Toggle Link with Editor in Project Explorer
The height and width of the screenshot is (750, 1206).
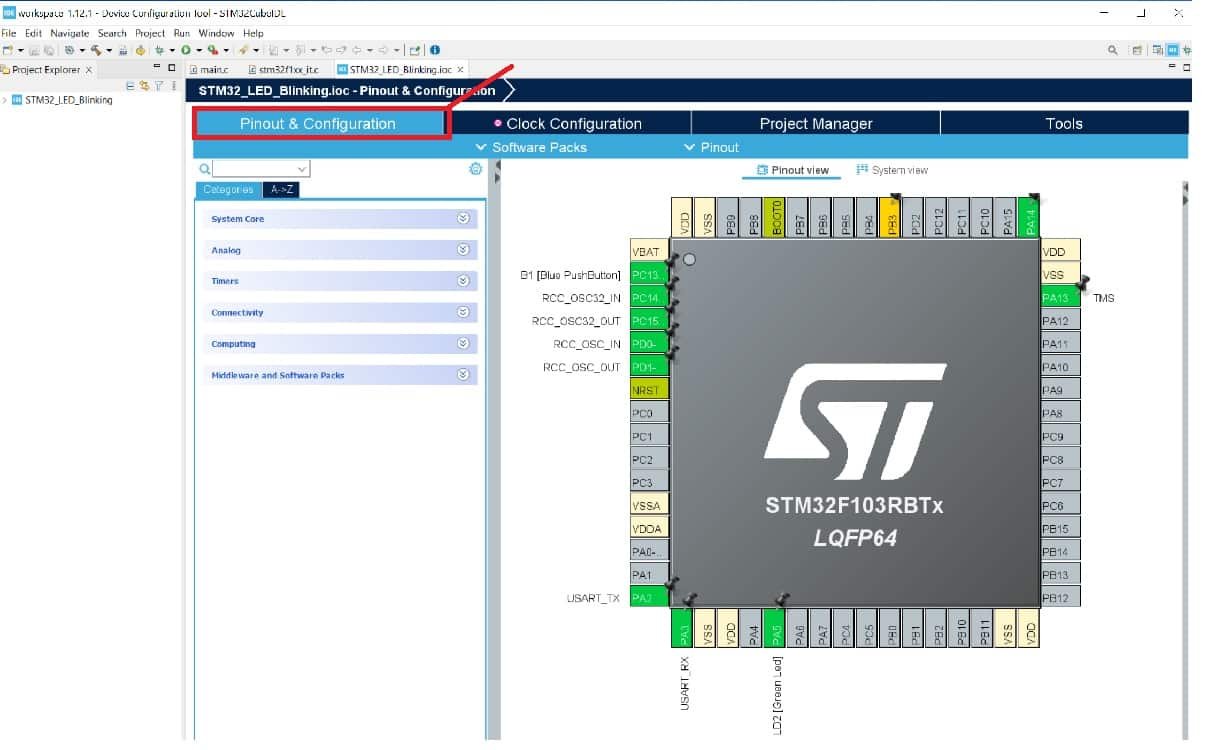[144, 85]
